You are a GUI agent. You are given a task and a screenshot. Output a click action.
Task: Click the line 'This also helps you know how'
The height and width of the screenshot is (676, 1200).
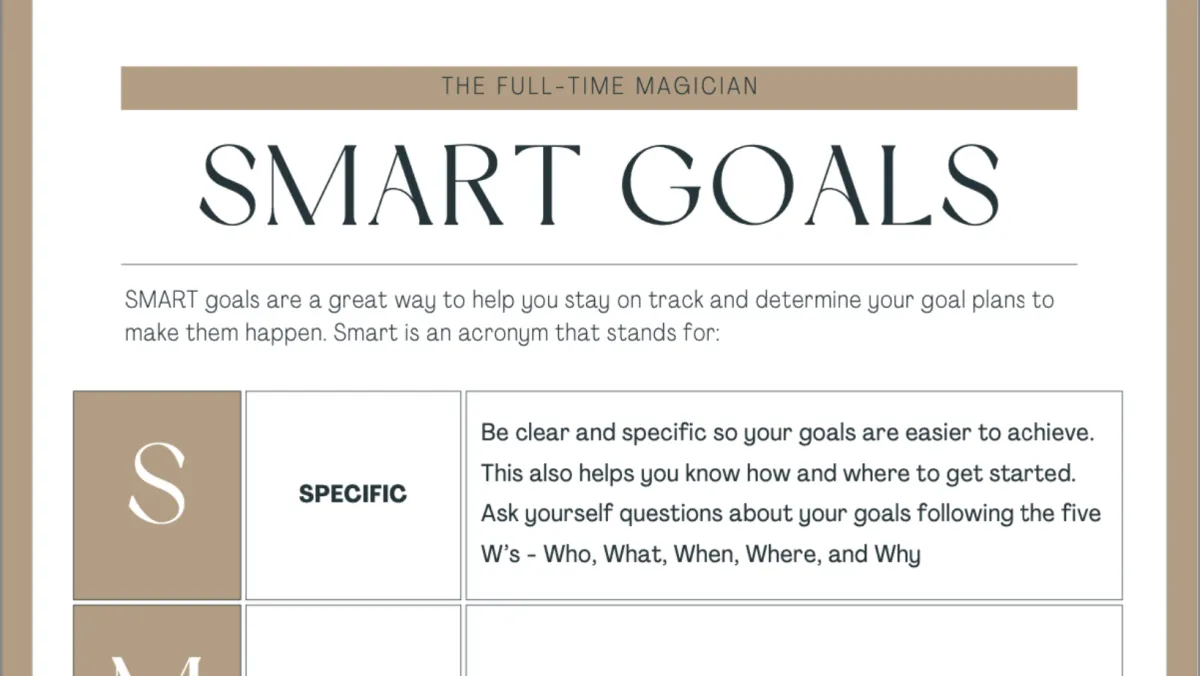pyautogui.click(x=777, y=473)
